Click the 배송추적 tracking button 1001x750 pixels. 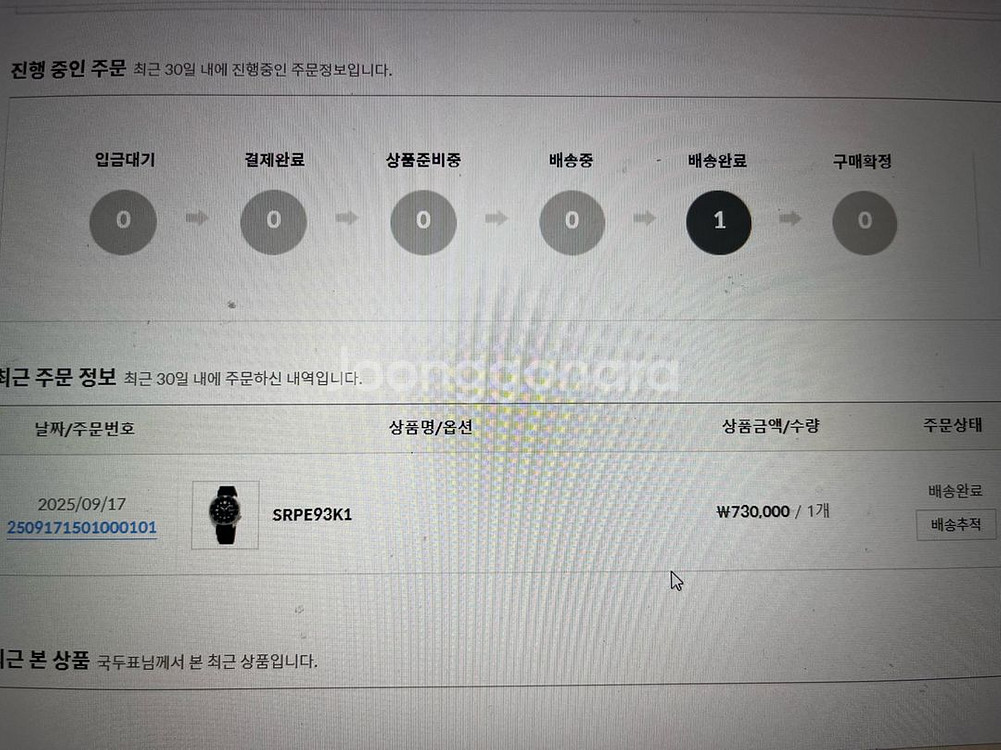coord(956,525)
